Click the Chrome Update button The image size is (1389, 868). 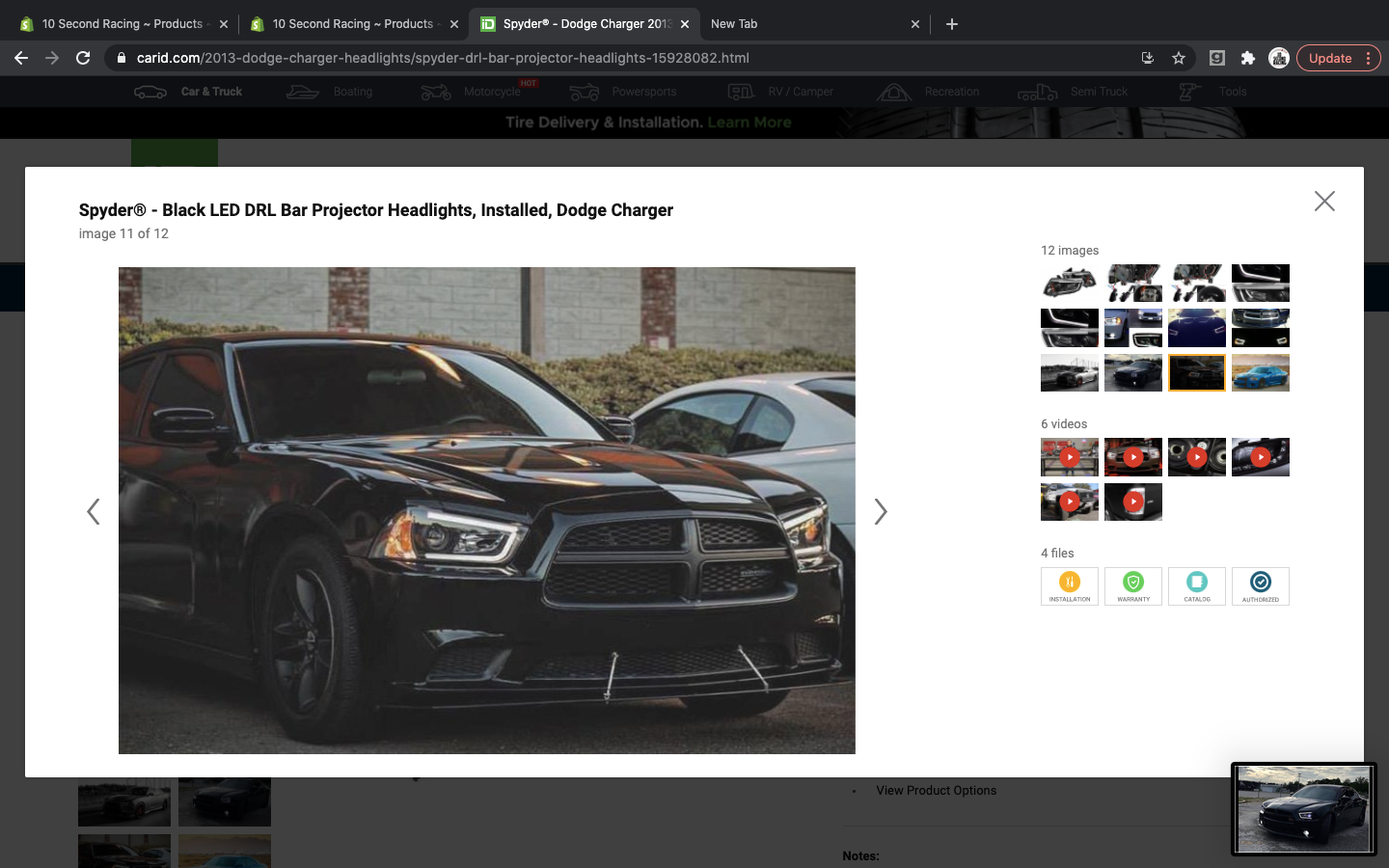(1330, 58)
